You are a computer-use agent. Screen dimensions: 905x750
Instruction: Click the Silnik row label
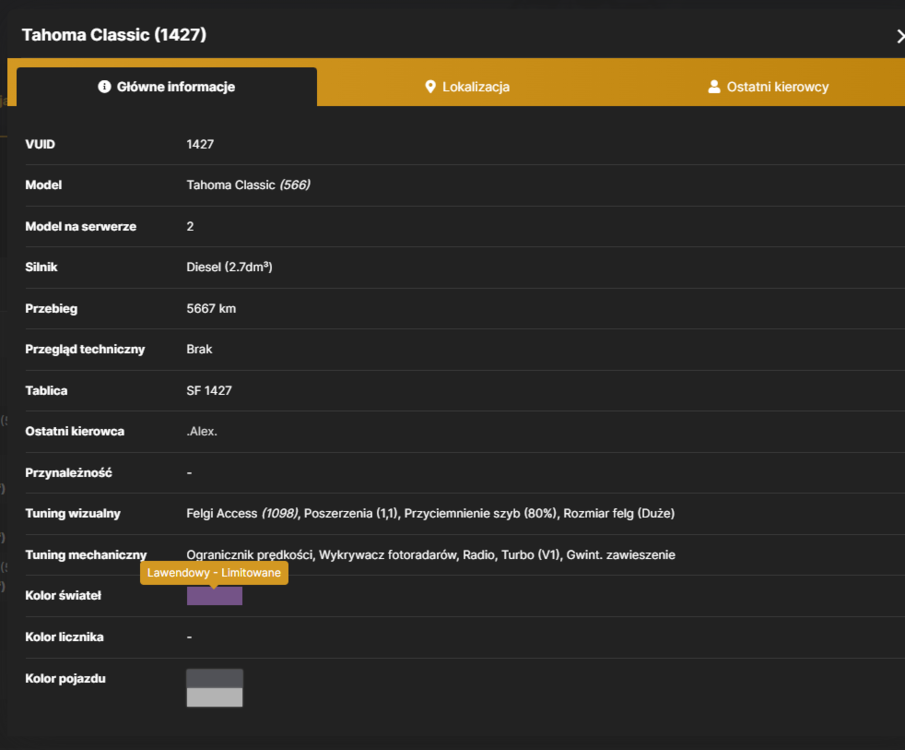(42, 267)
